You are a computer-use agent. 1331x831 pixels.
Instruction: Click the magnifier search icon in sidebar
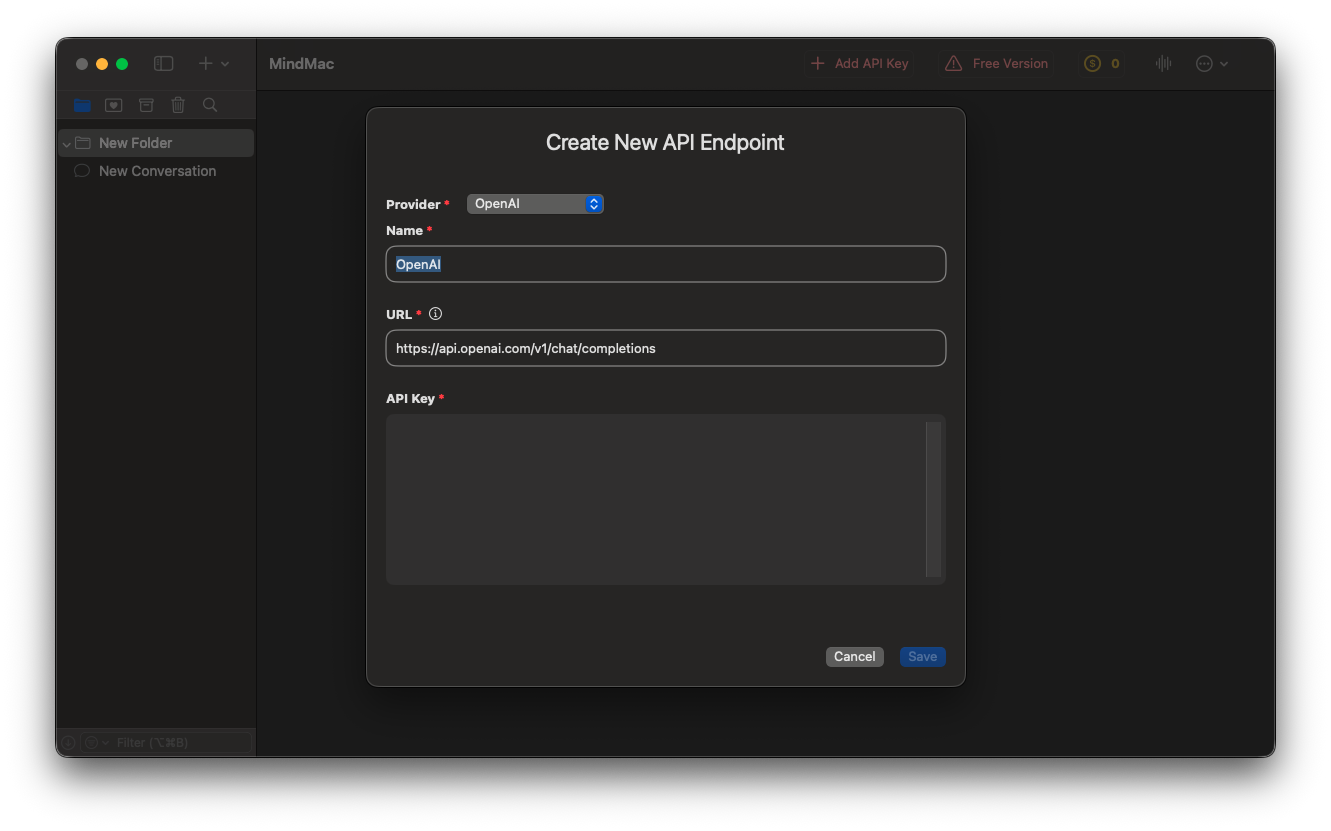click(x=210, y=105)
